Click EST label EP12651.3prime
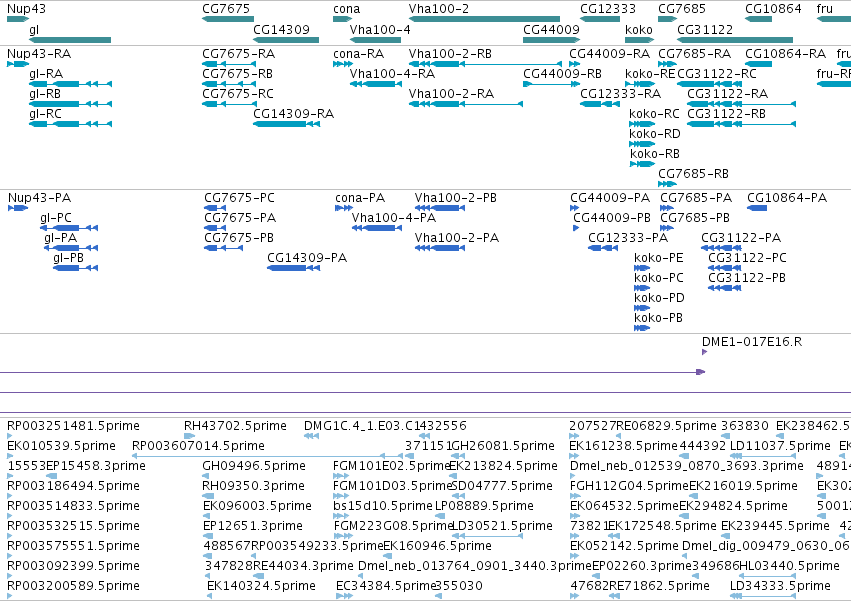This screenshot has width=851, height=601. point(253,526)
